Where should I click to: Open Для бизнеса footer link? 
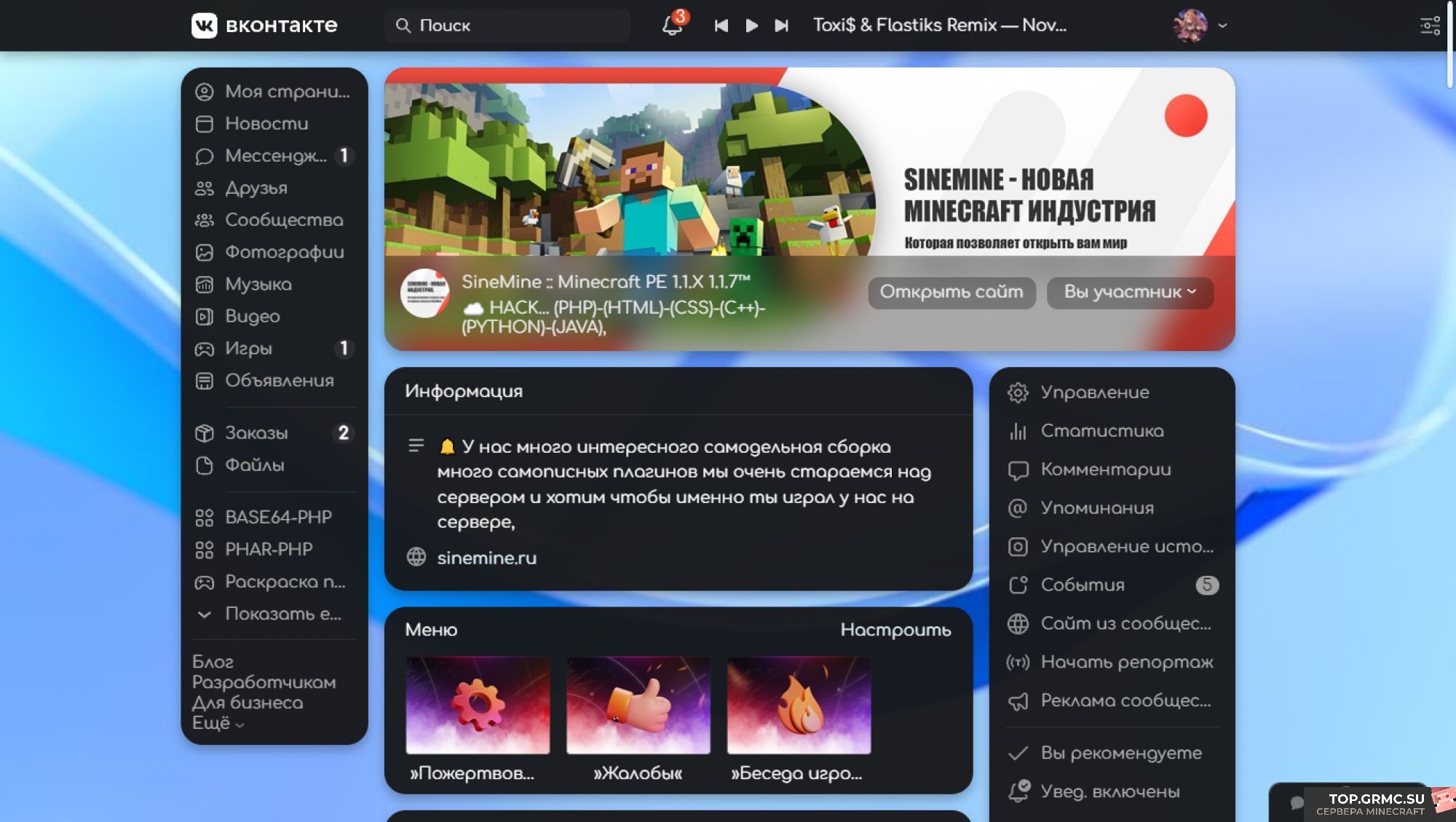pos(248,703)
